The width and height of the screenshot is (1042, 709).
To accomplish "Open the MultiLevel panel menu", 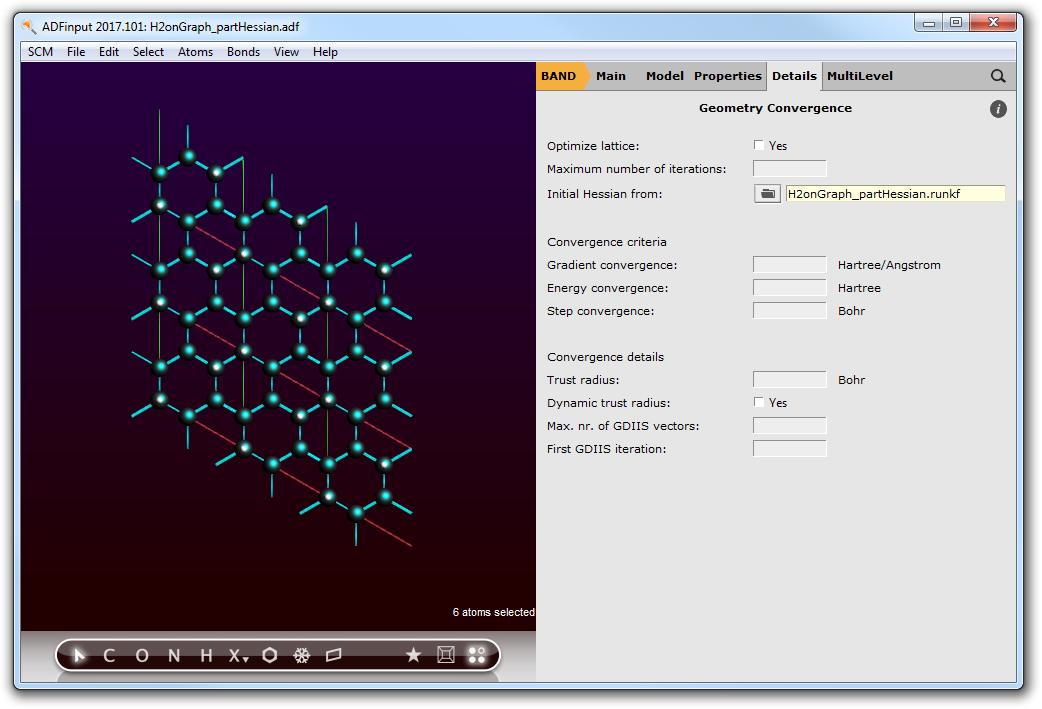I will 860,76.
